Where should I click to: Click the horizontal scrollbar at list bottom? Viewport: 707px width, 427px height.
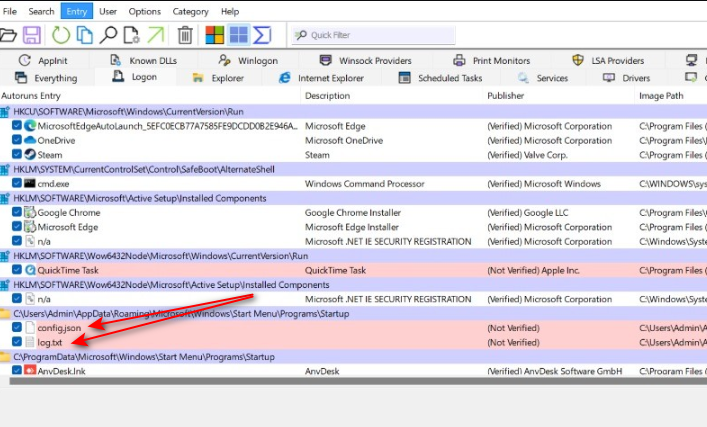click(x=358, y=381)
